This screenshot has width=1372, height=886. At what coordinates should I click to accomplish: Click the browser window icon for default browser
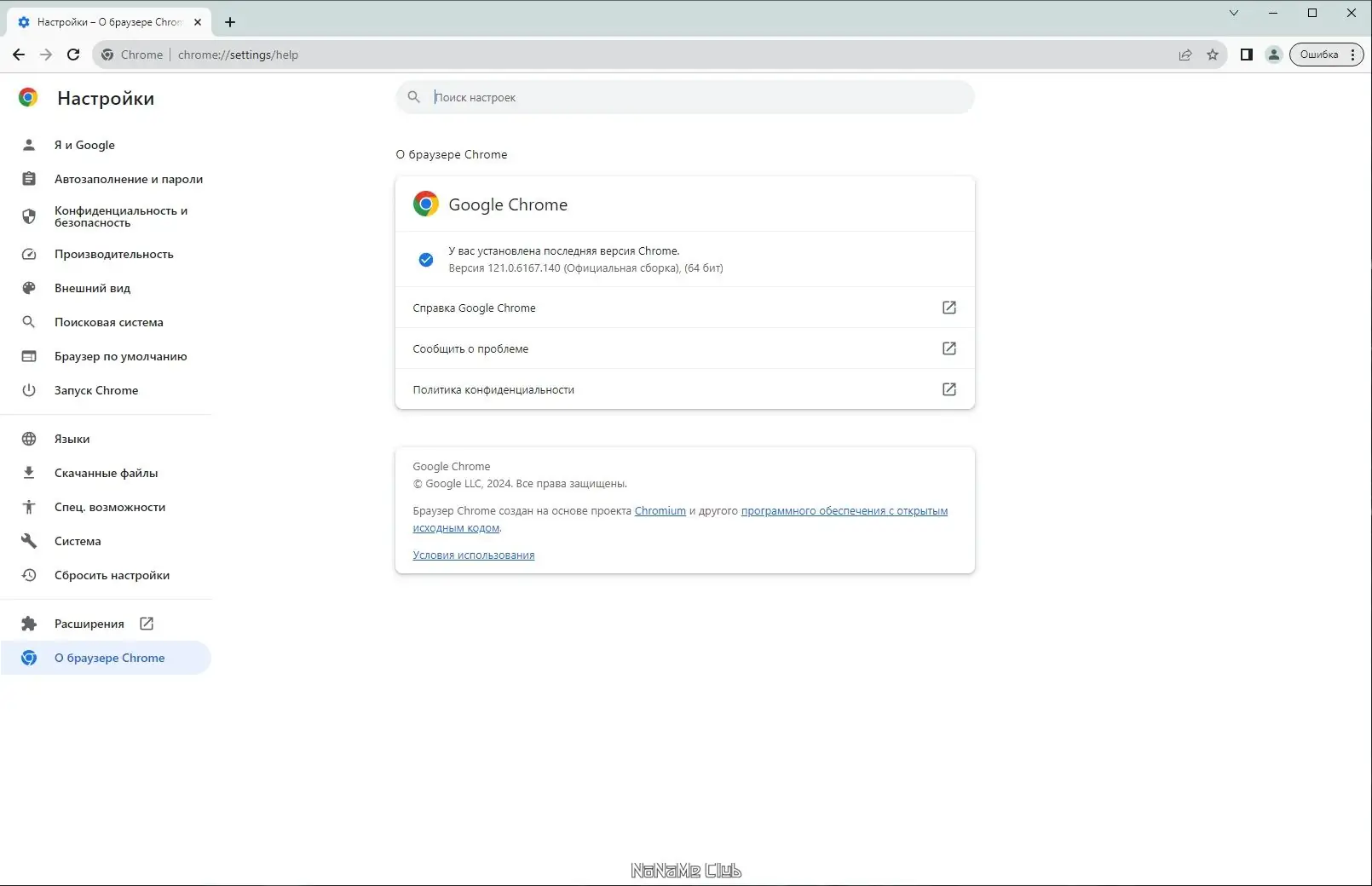[x=29, y=356]
